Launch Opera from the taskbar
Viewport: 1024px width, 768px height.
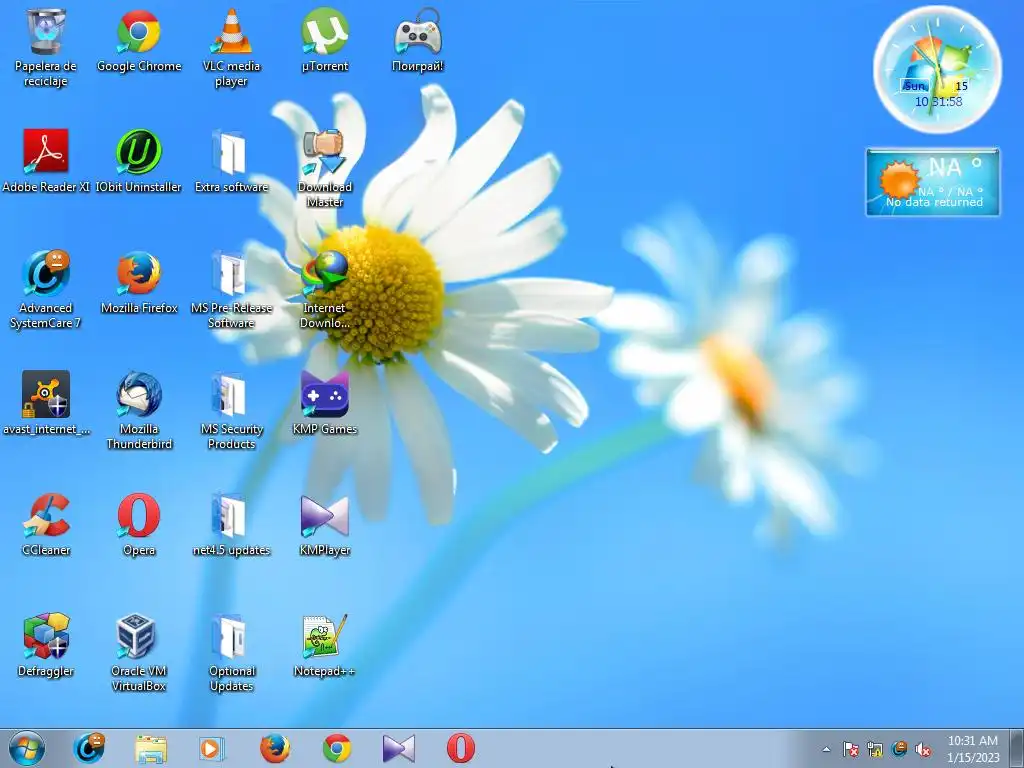tap(460, 748)
